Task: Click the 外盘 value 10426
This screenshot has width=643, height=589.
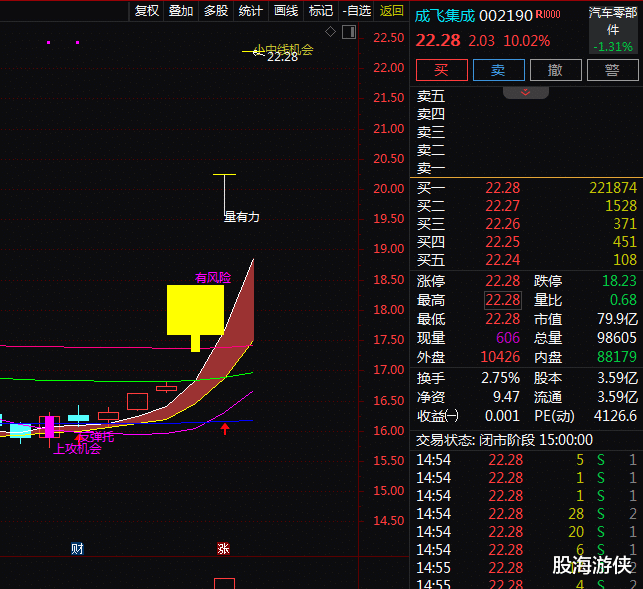Action: [x=500, y=357]
